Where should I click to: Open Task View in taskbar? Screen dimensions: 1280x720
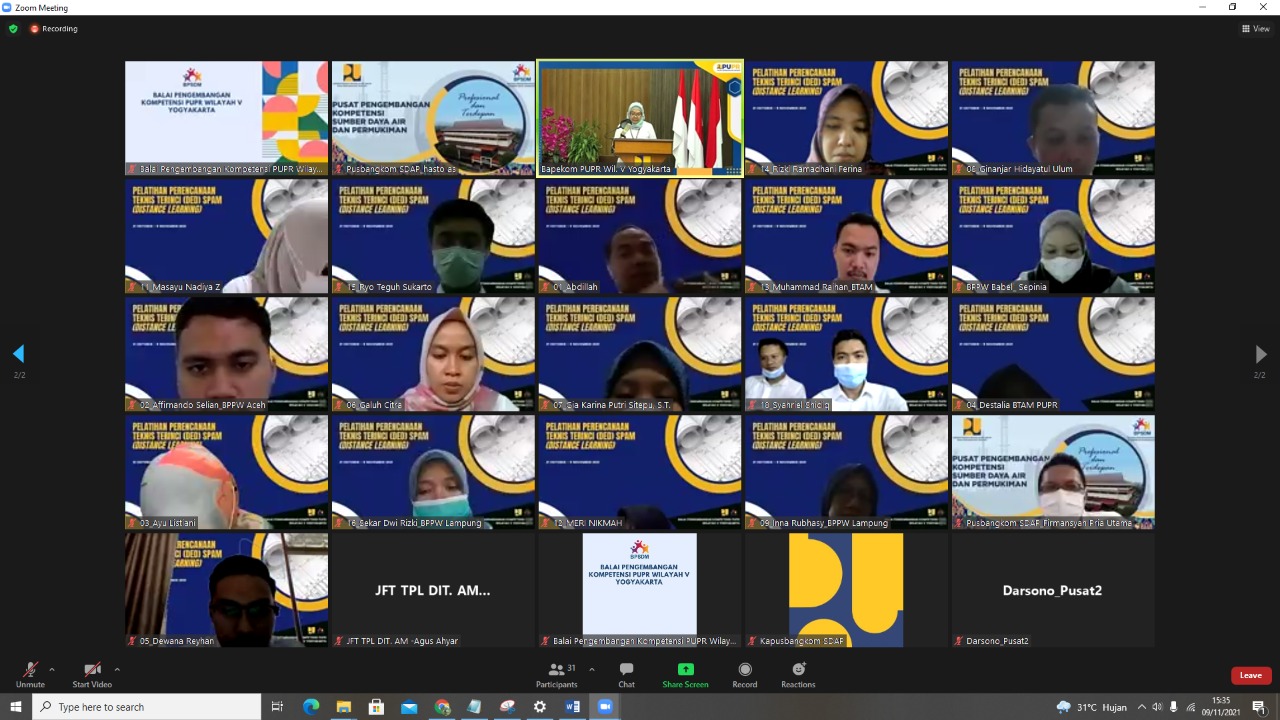[278, 707]
